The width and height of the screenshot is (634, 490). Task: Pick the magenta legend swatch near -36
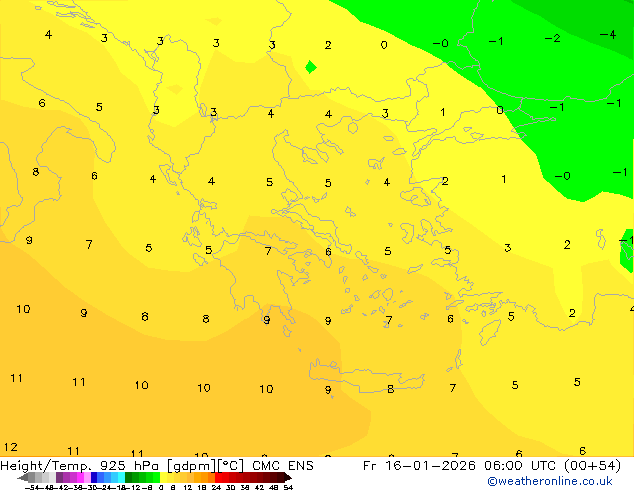tap(80, 478)
